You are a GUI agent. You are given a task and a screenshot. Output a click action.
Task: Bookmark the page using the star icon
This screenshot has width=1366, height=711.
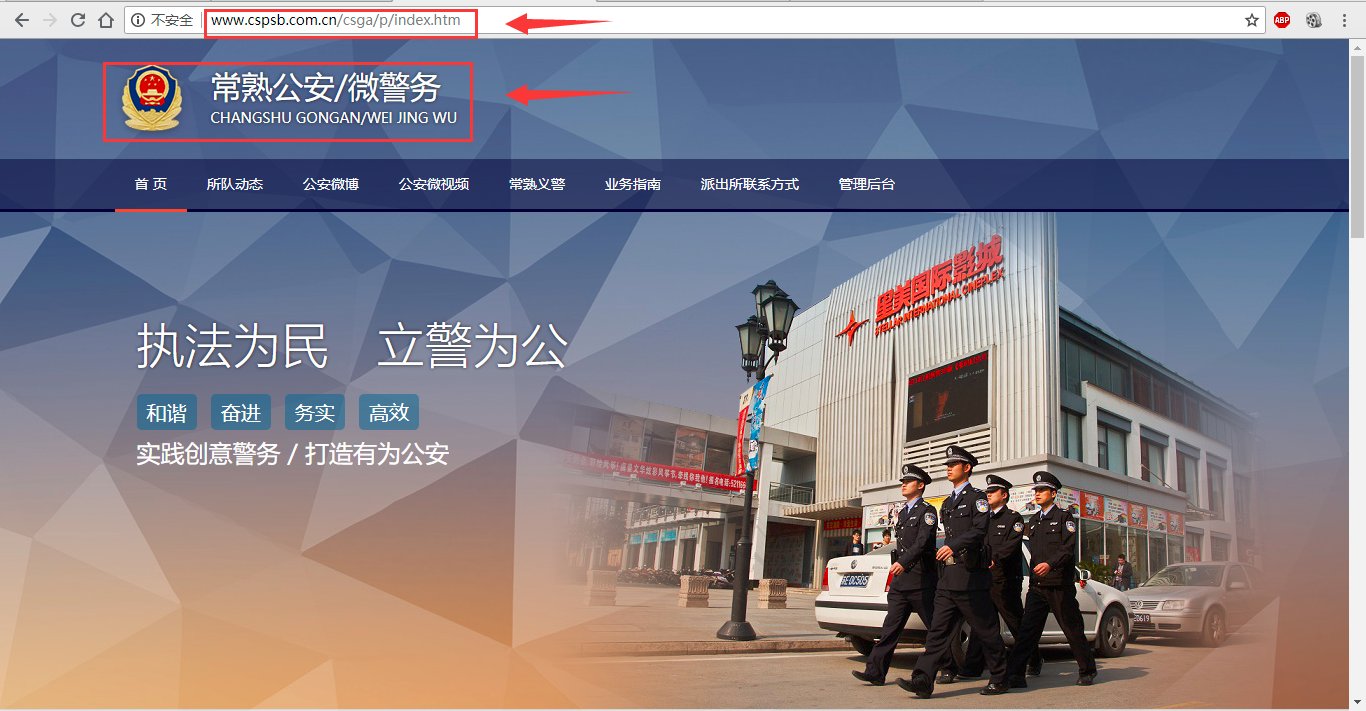point(1251,19)
